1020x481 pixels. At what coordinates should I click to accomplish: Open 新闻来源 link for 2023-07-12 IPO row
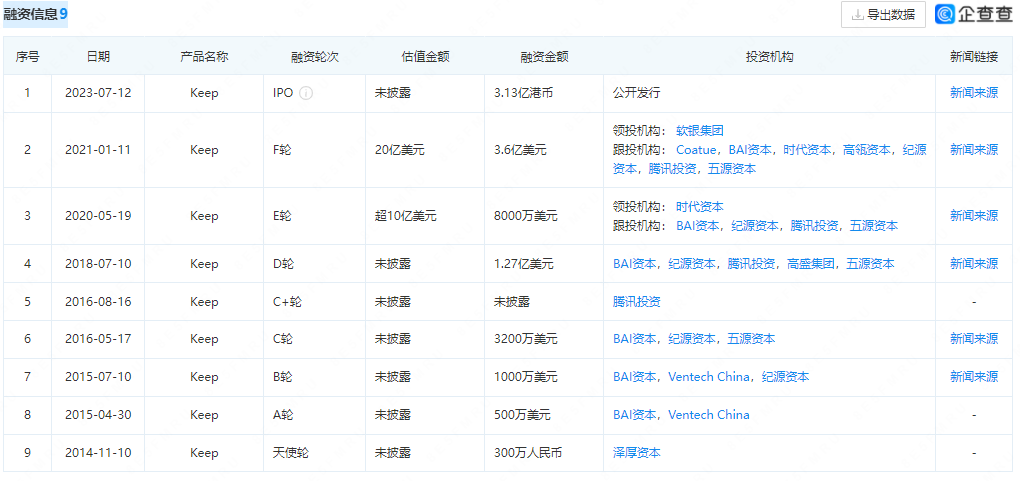tap(974, 93)
